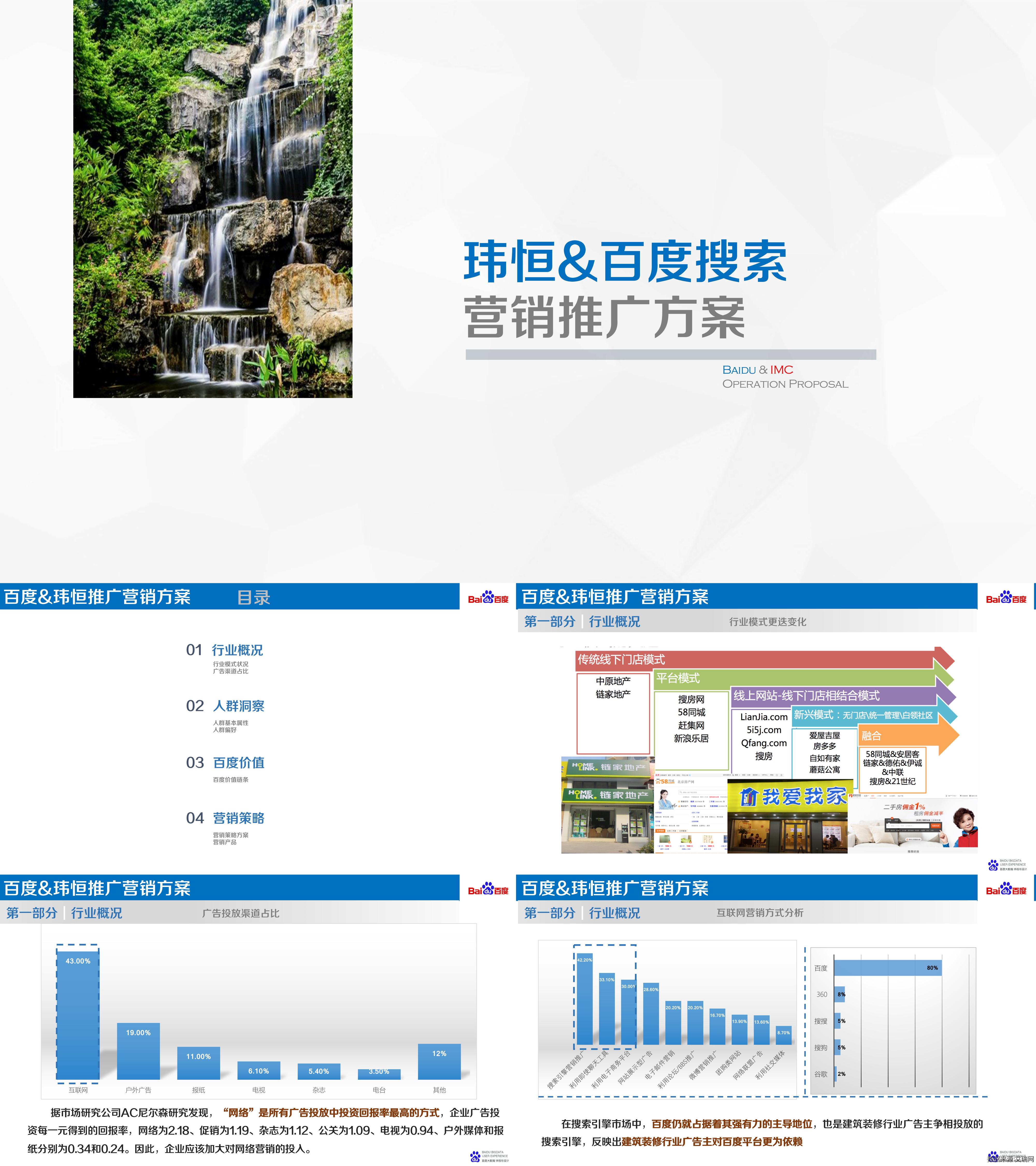The width and height of the screenshot is (1036, 1166).
Task: Select the waterfall photo on the cover slide
Action: pyautogui.click(x=213, y=198)
